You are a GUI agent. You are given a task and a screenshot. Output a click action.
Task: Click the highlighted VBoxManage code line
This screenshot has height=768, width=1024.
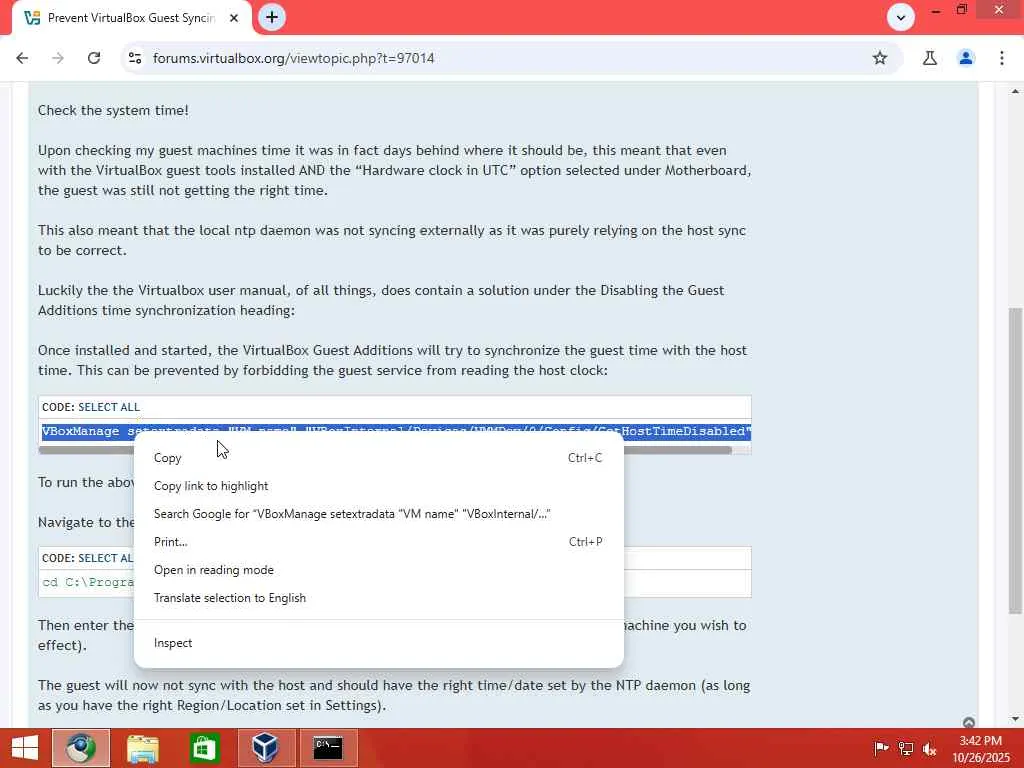396,431
